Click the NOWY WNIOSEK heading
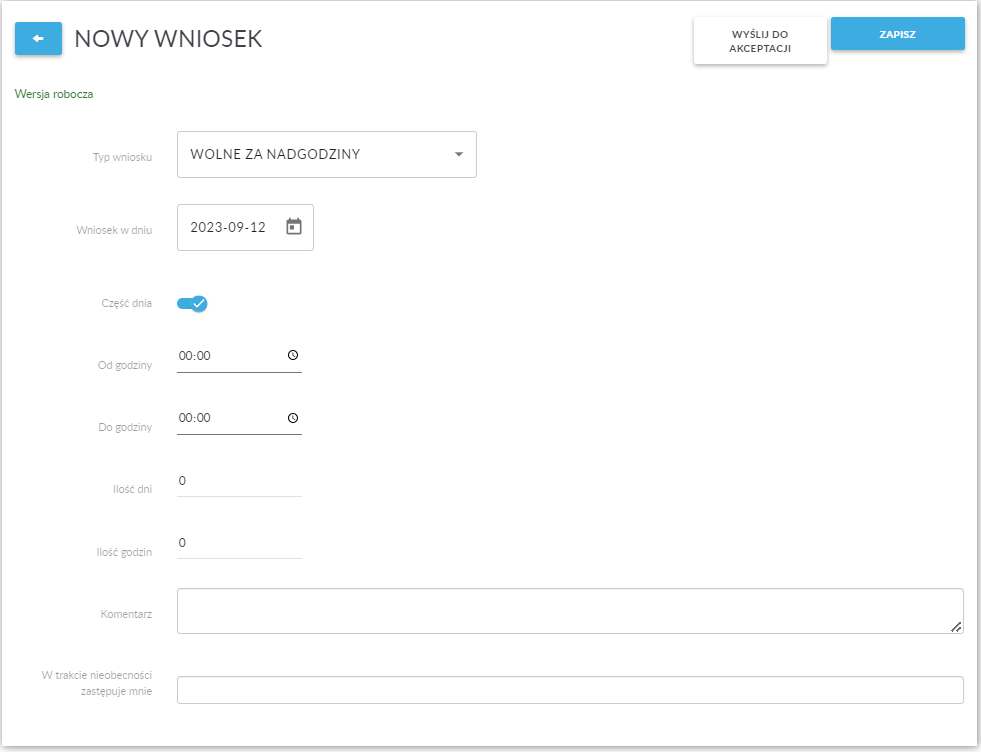Screen dimensions: 981x752 click(x=168, y=39)
